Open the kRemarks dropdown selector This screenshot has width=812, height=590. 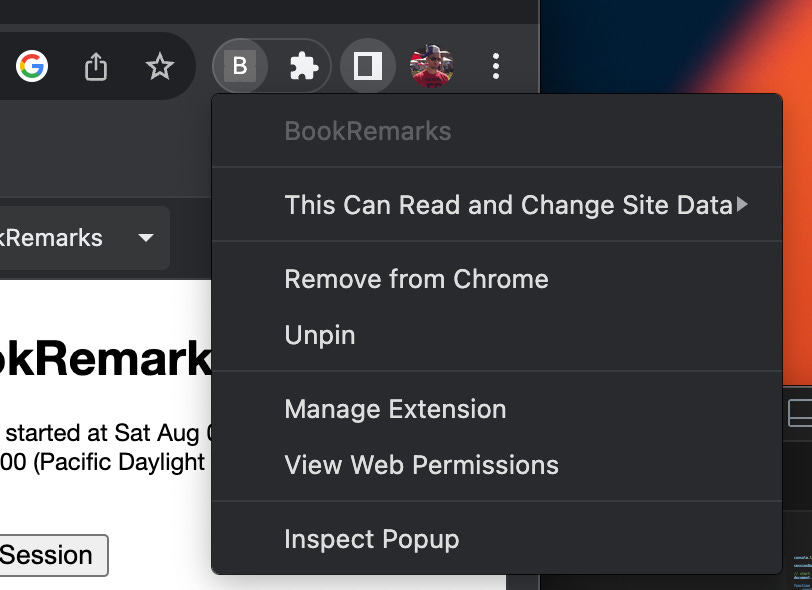[84, 238]
